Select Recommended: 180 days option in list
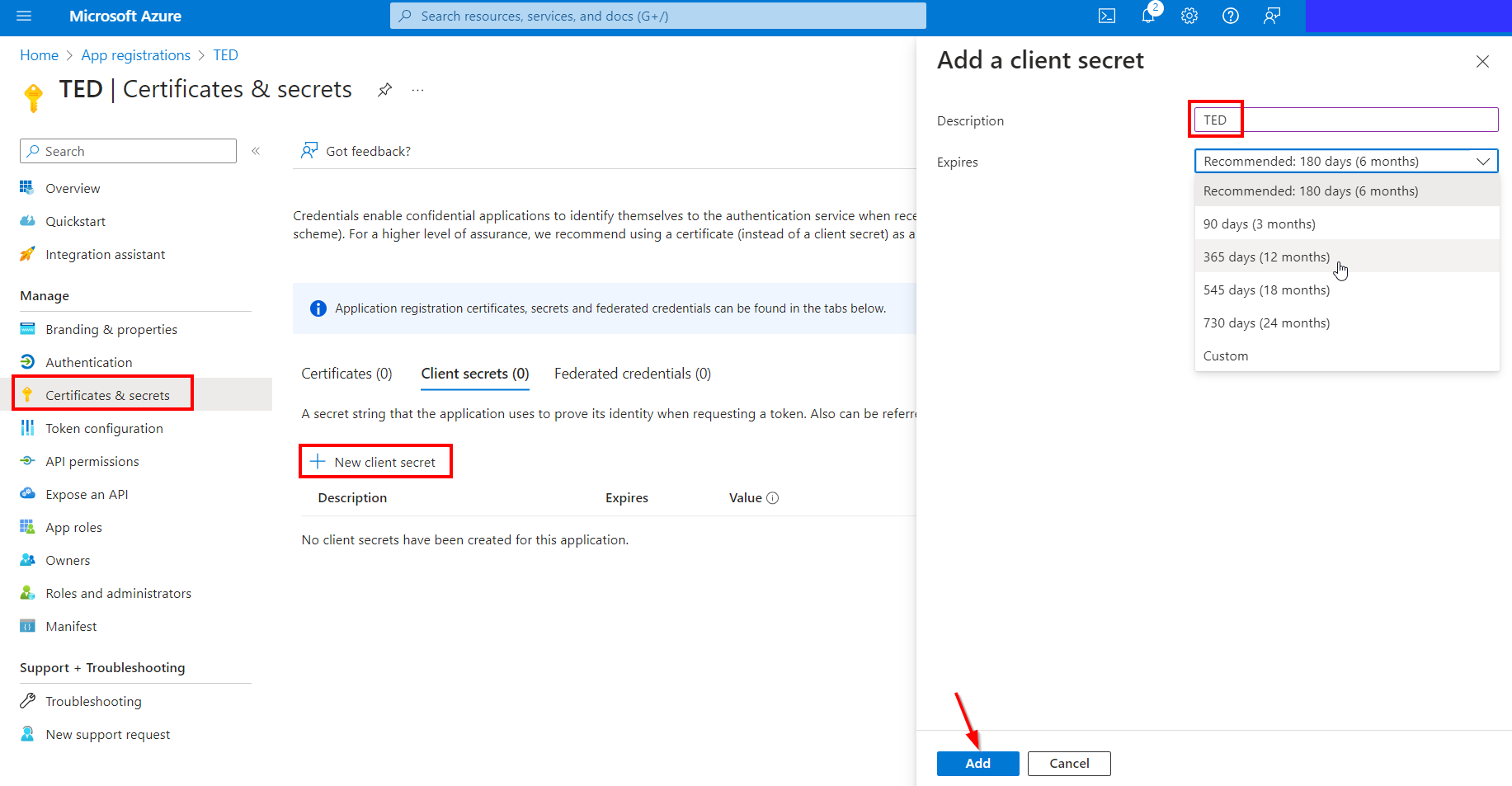 [x=1346, y=191]
